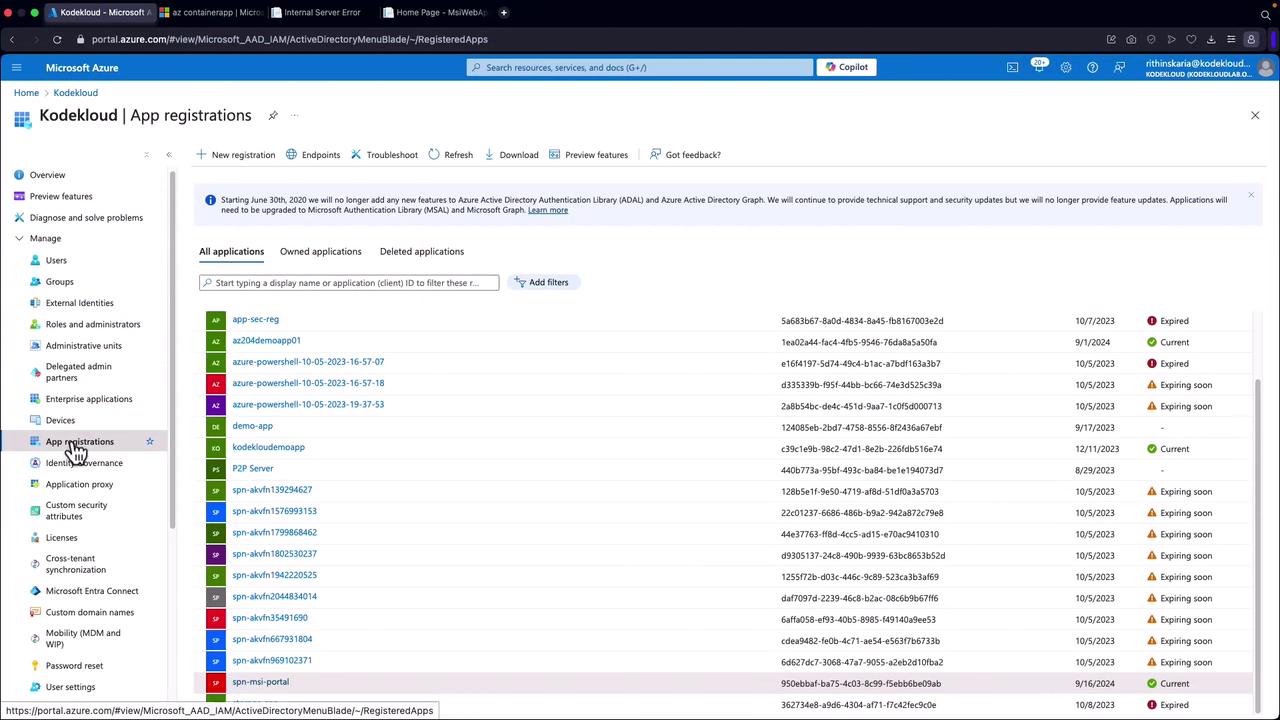Open Diagnose and solve problems in the sidebar

coord(86,217)
